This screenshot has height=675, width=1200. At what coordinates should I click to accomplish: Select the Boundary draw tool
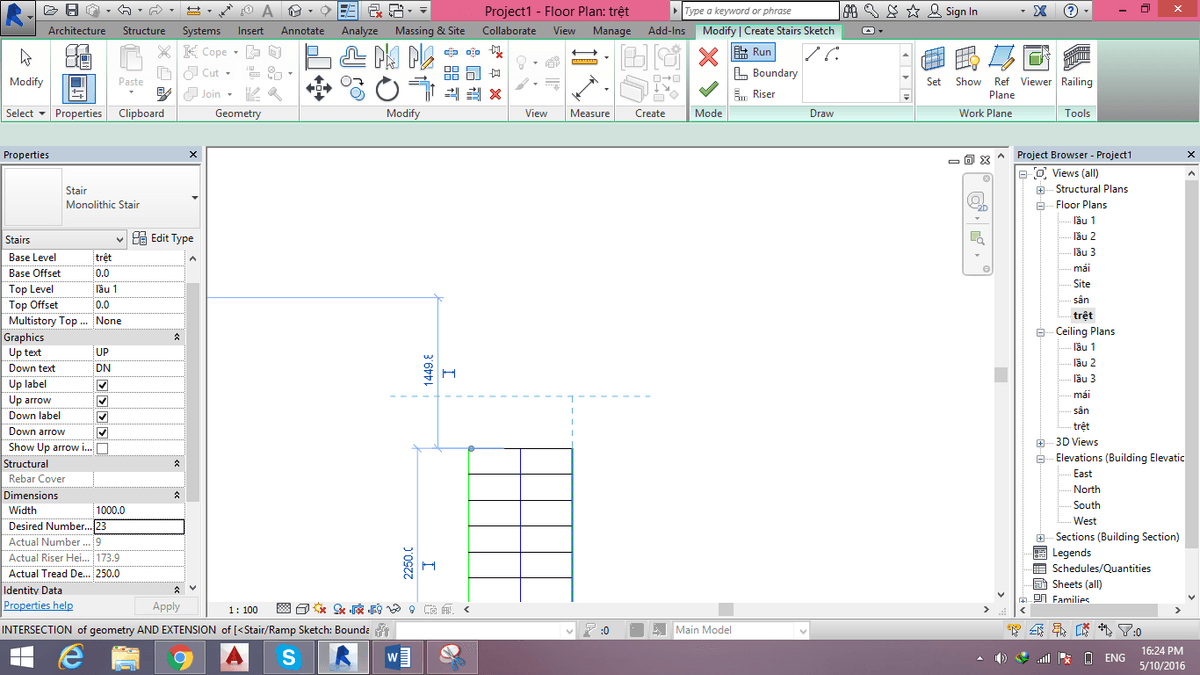point(766,73)
